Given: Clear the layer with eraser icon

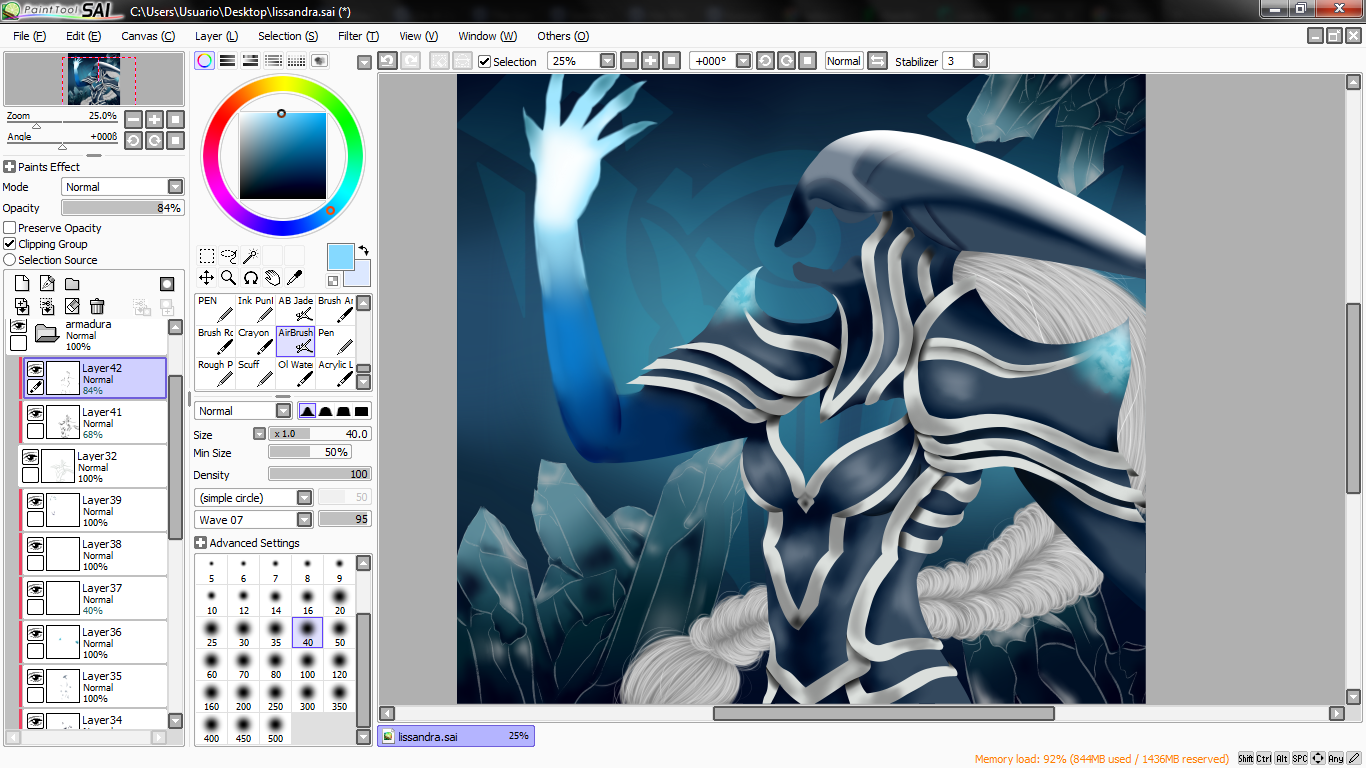Looking at the screenshot, I should click(72, 306).
